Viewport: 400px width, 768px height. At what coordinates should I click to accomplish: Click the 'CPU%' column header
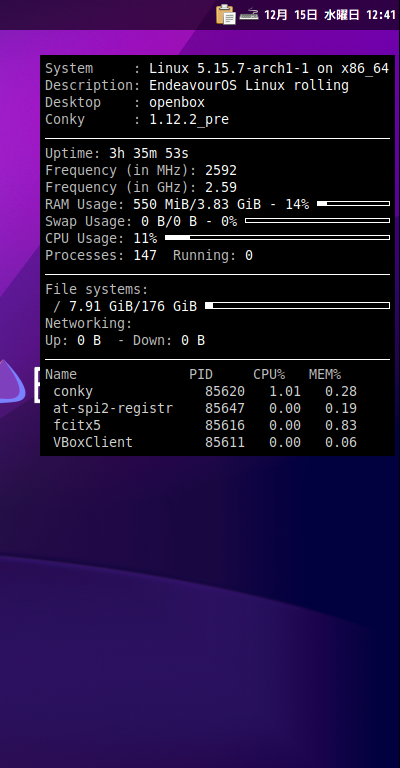click(269, 374)
